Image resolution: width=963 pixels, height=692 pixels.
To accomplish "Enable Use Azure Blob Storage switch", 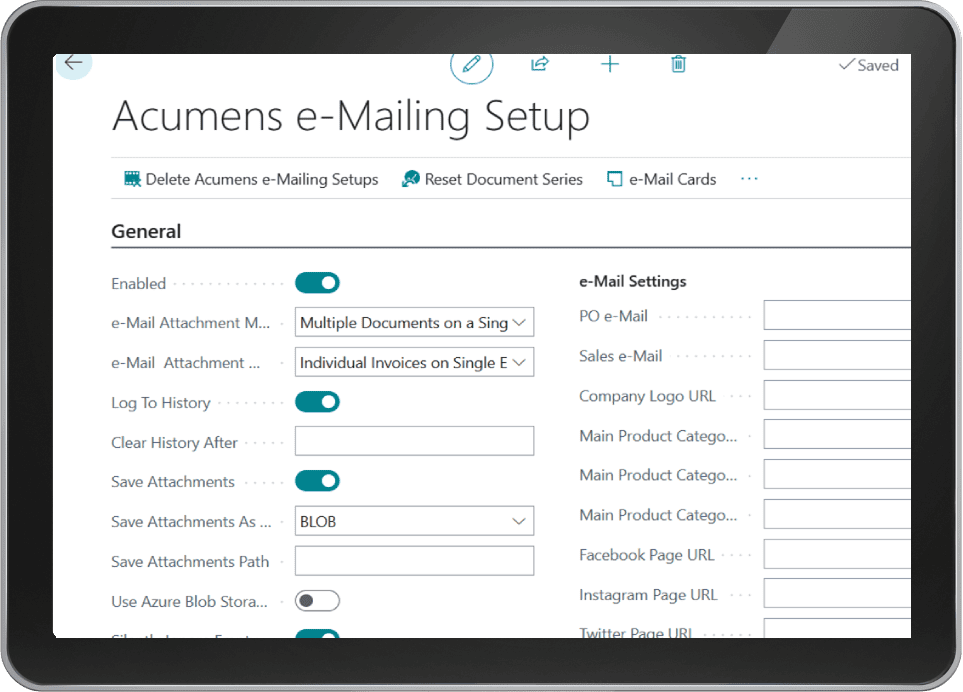I will tap(318, 601).
